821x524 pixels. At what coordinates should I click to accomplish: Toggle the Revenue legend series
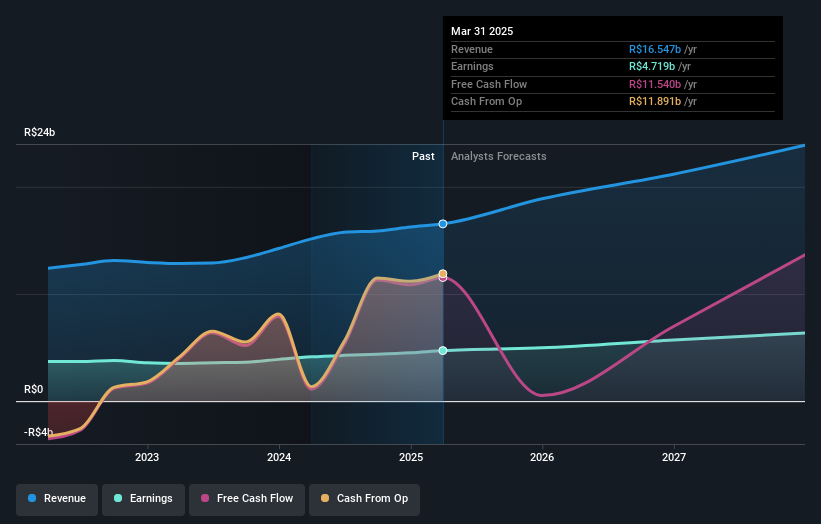tap(57, 498)
